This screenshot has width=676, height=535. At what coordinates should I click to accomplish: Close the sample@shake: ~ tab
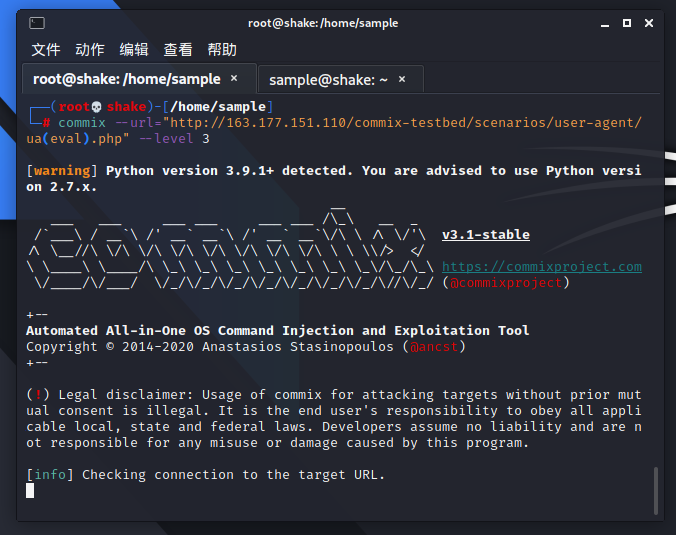point(402,79)
